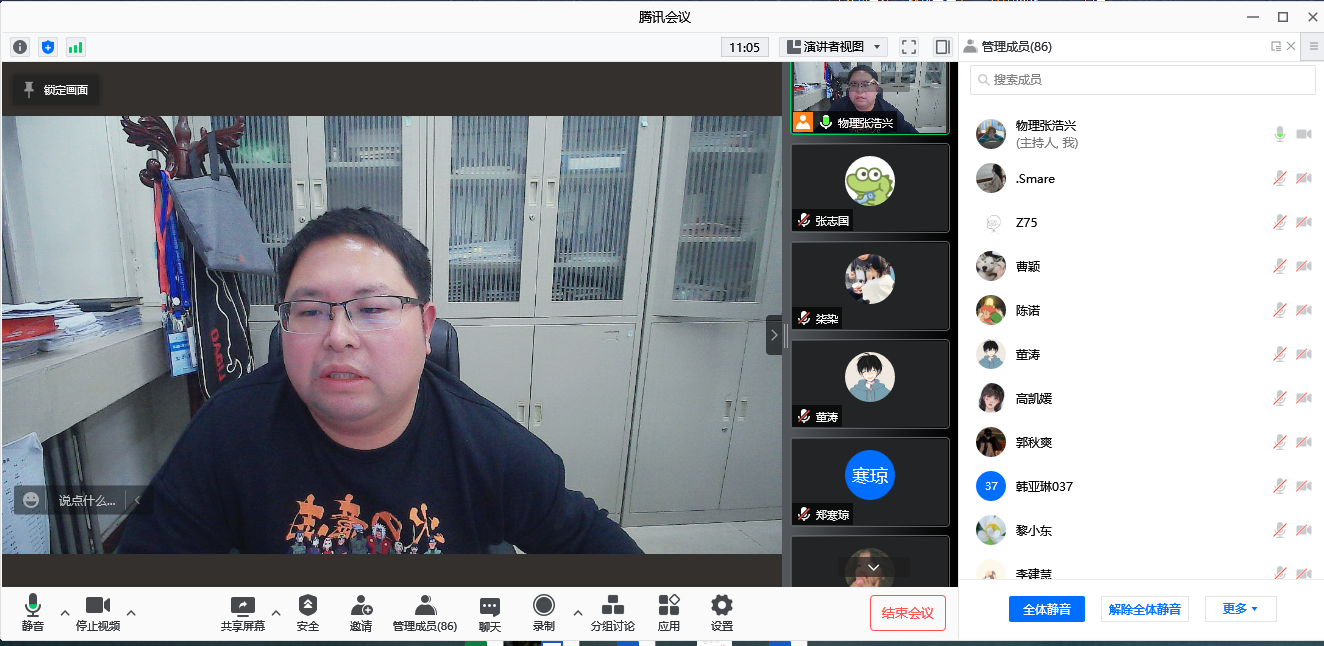The width and height of the screenshot is (1324, 646).
Task: Click the meeting info icon
Action: click(x=20, y=47)
